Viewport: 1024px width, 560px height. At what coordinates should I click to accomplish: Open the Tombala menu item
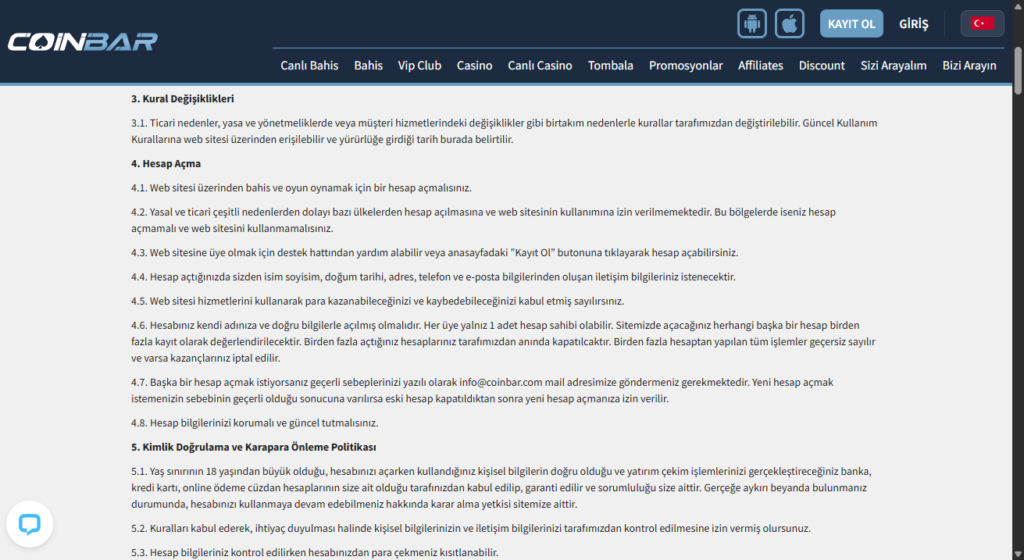point(610,65)
